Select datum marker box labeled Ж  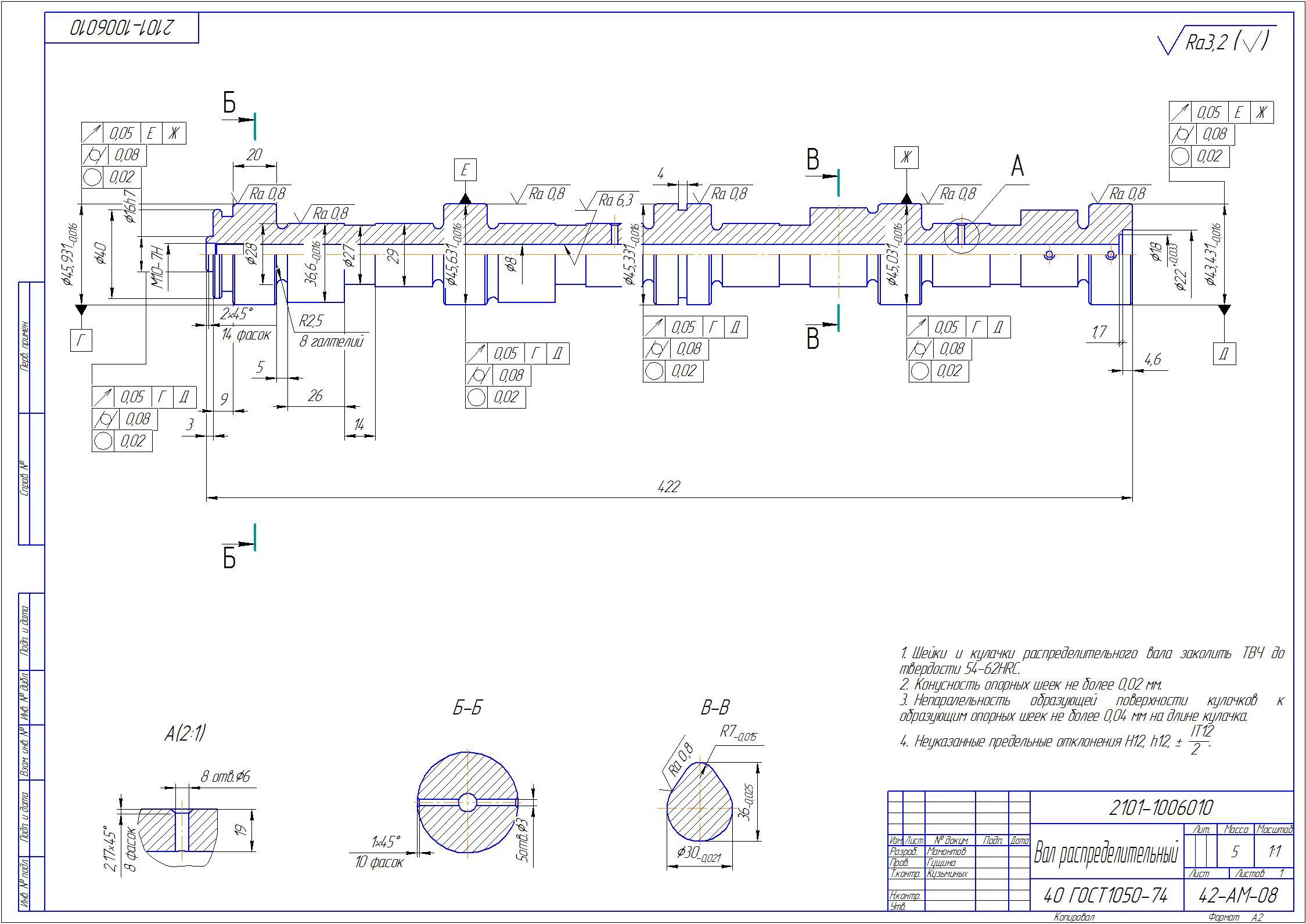[906, 158]
